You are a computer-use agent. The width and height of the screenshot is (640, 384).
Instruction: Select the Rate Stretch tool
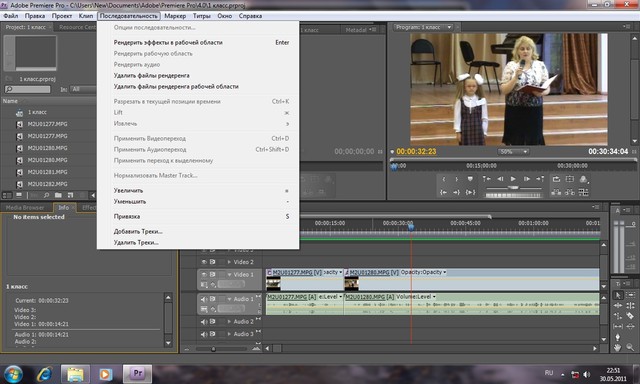[618, 316]
